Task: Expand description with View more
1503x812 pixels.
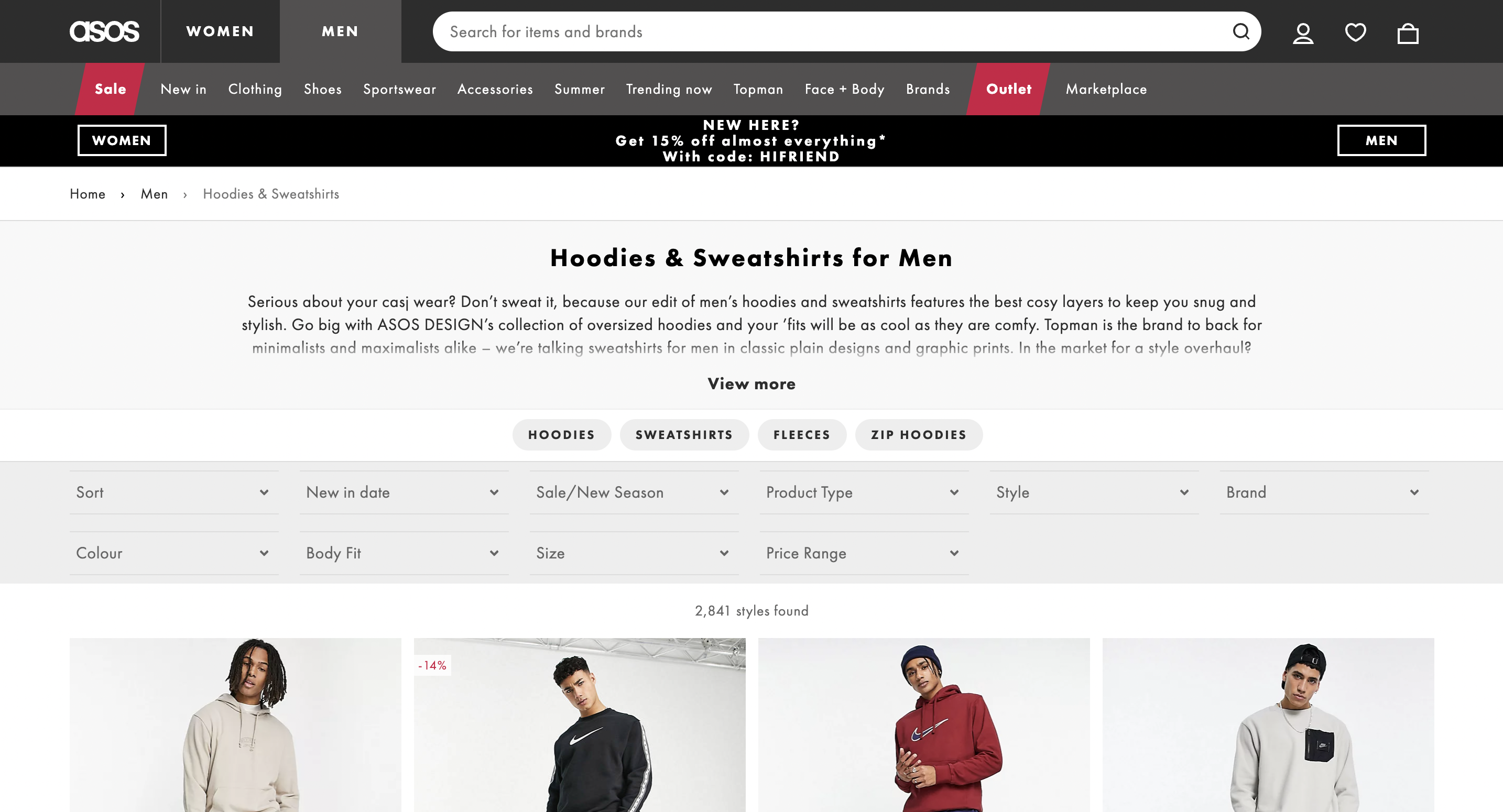Action: (x=751, y=384)
